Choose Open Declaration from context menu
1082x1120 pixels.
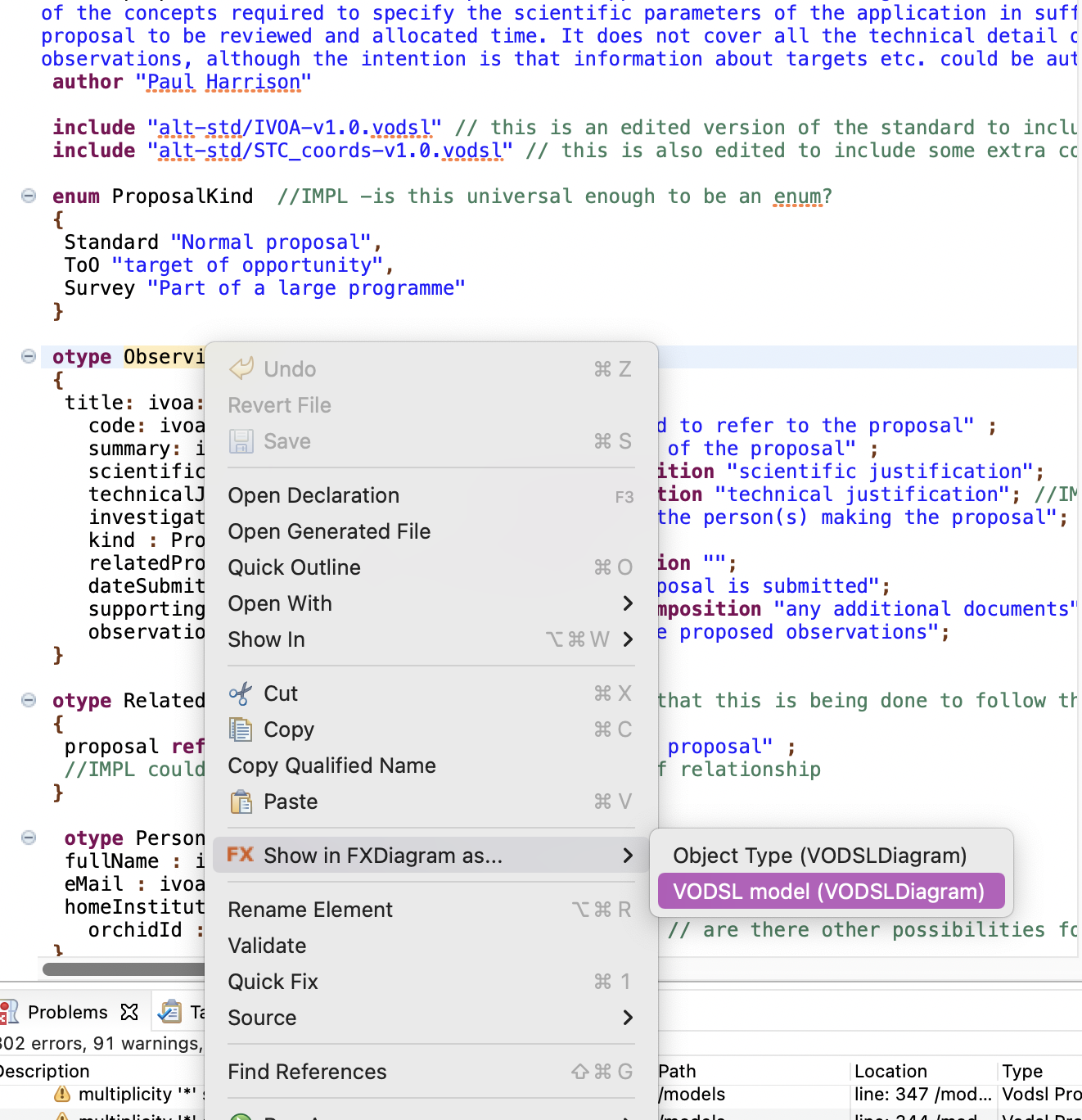[x=431, y=495]
